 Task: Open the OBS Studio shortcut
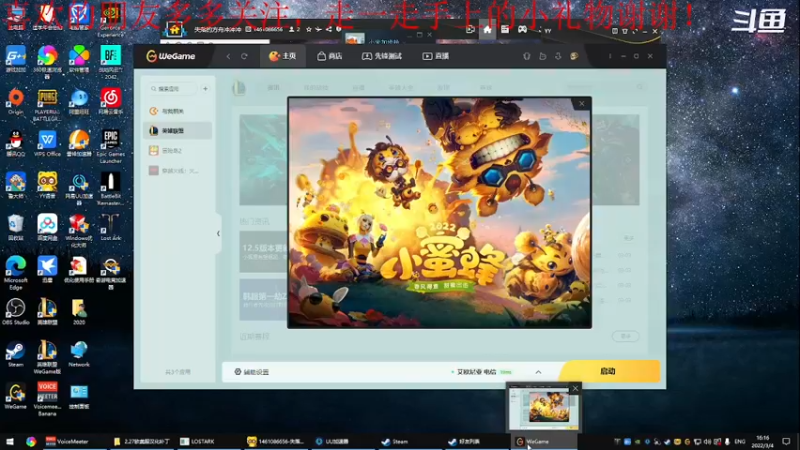point(16,311)
